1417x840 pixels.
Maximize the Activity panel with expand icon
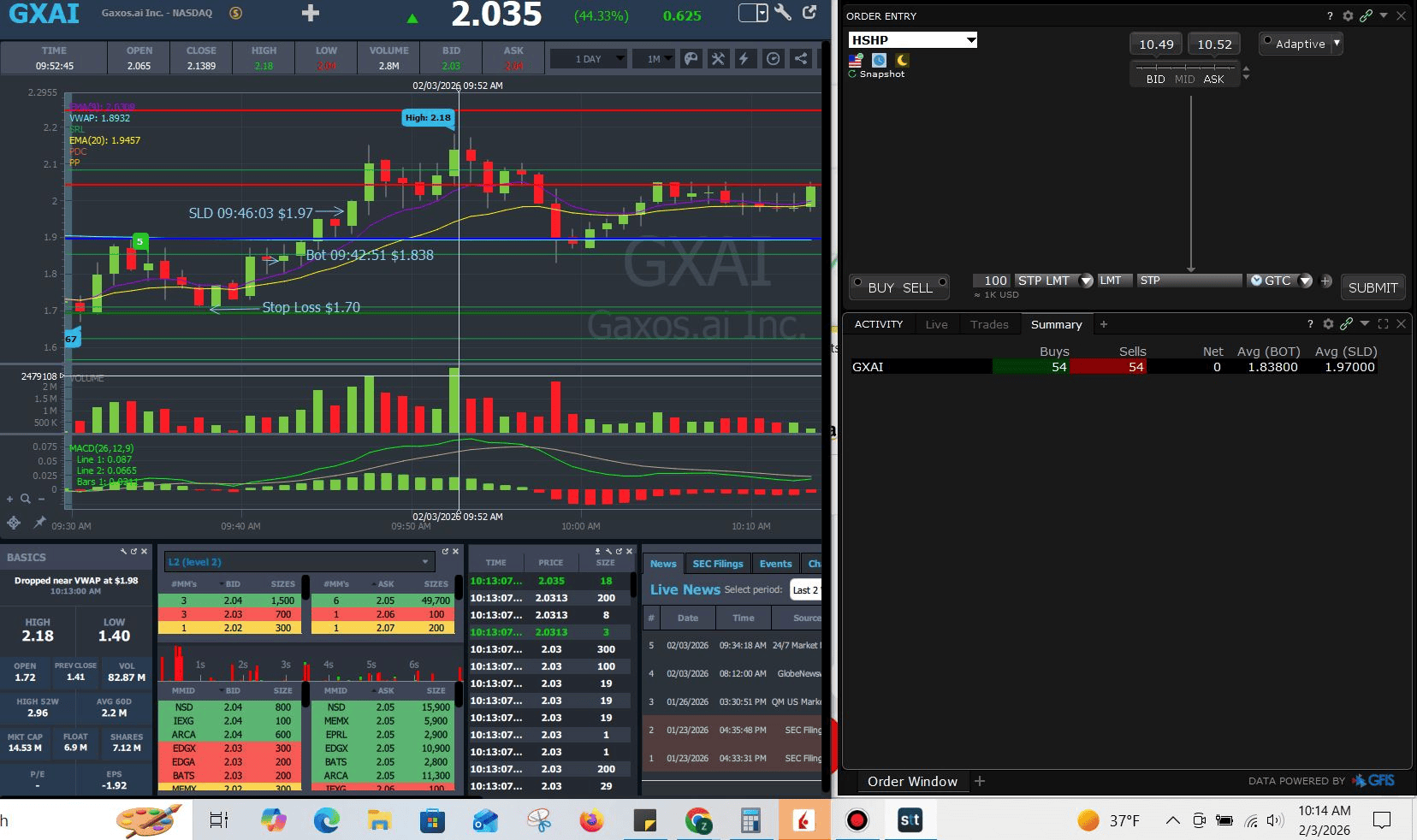[x=1383, y=324]
